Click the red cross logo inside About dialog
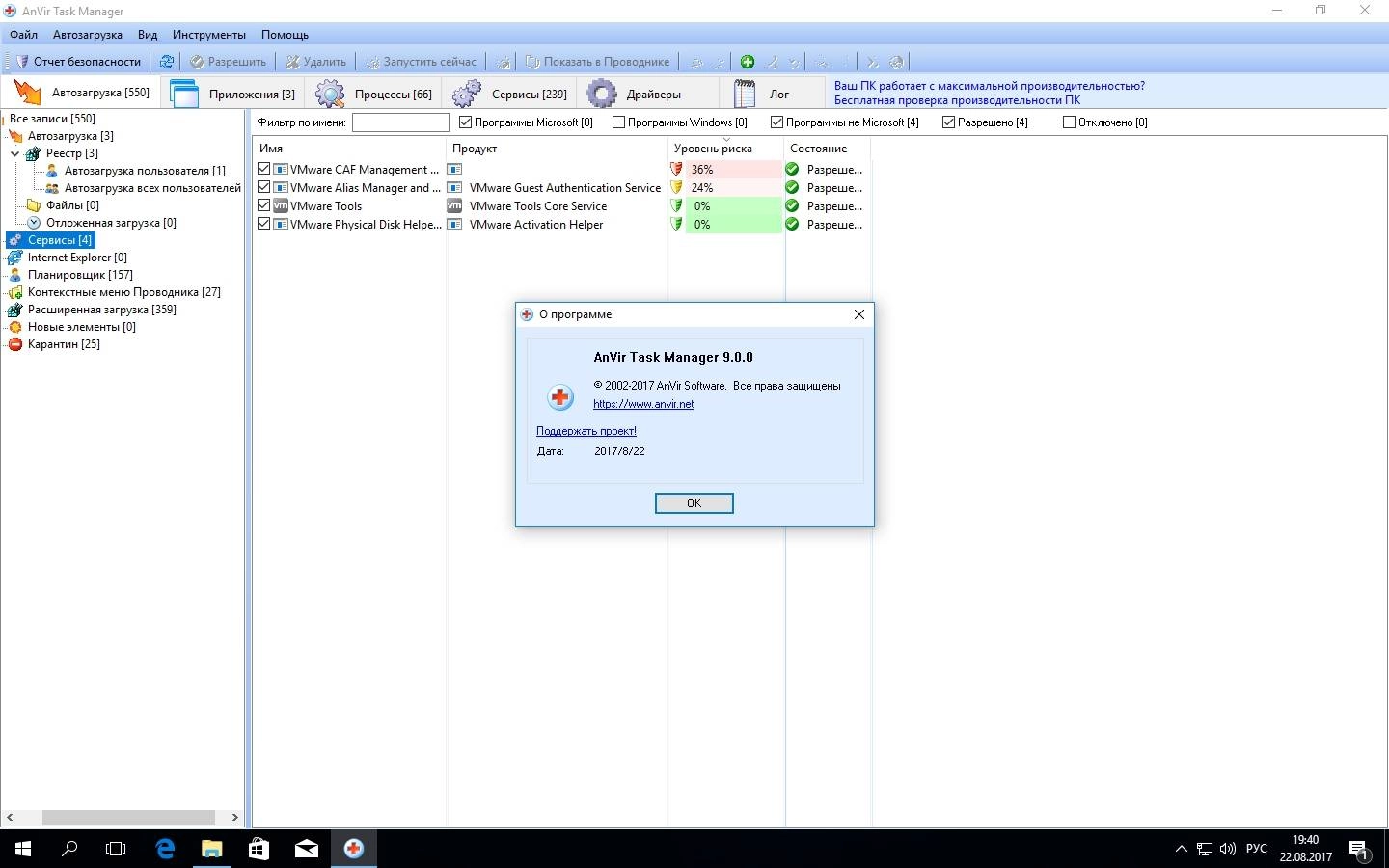Screen dimensions: 1389x868 click(x=560, y=396)
